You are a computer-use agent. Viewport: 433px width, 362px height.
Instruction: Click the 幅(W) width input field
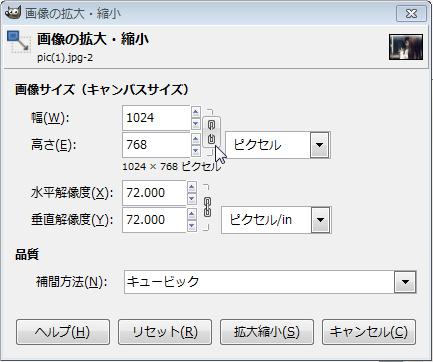pos(156,118)
